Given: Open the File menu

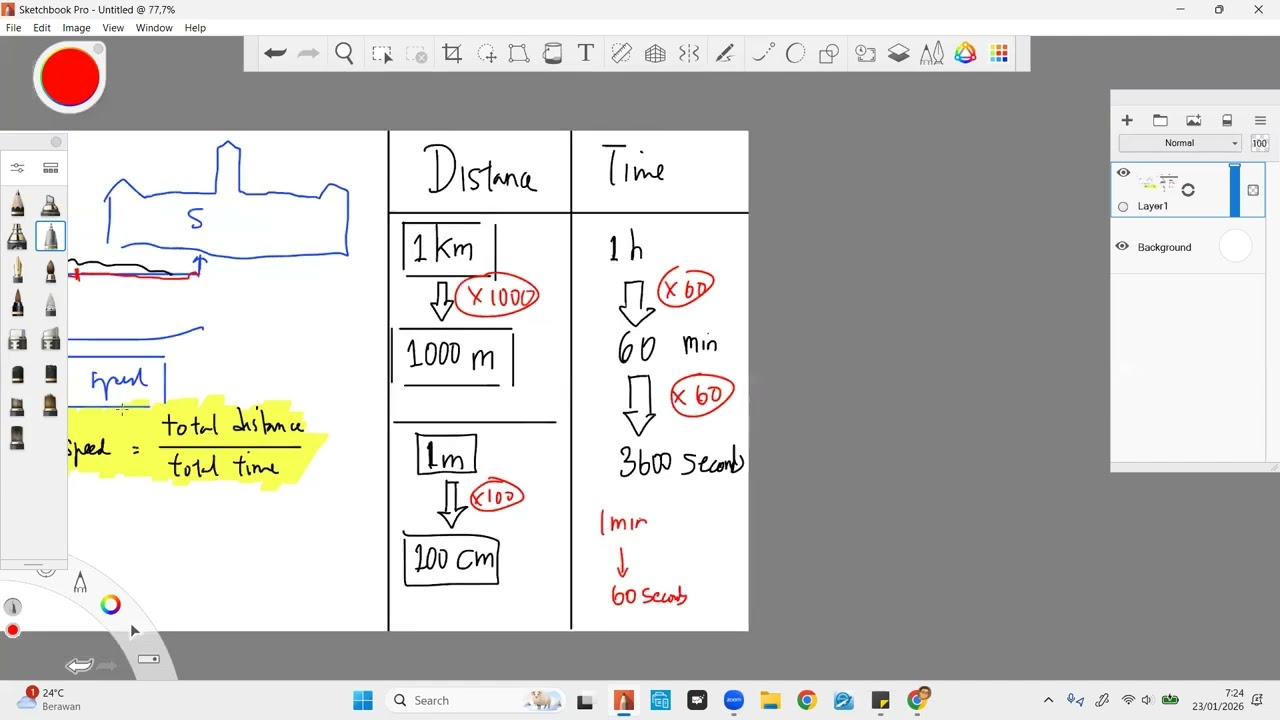Looking at the screenshot, I should click(14, 28).
